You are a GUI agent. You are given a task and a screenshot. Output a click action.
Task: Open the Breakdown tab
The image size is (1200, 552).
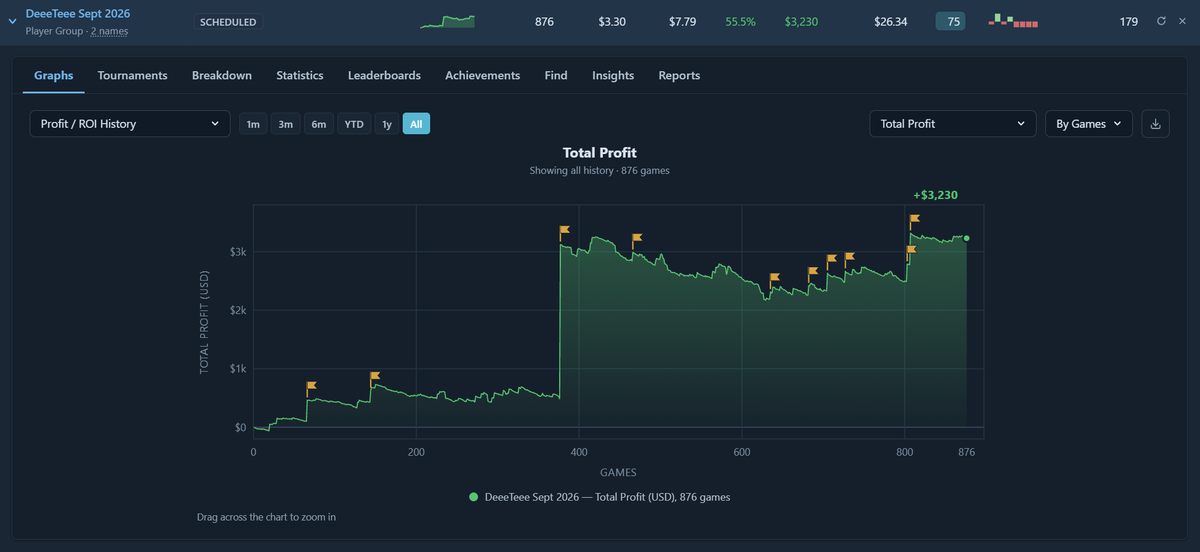(x=222, y=75)
